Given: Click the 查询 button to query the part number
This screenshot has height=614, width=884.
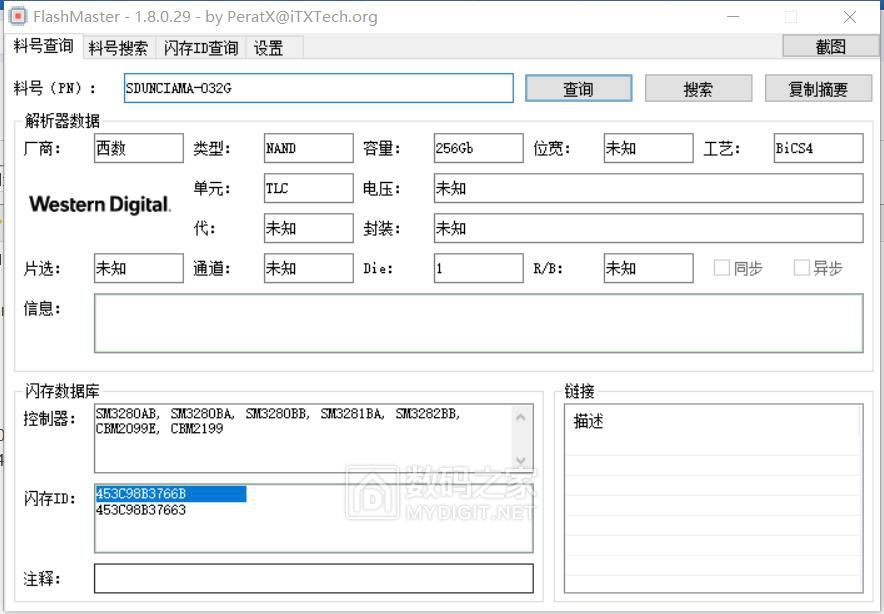Looking at the screenshot, I should 578,88.
